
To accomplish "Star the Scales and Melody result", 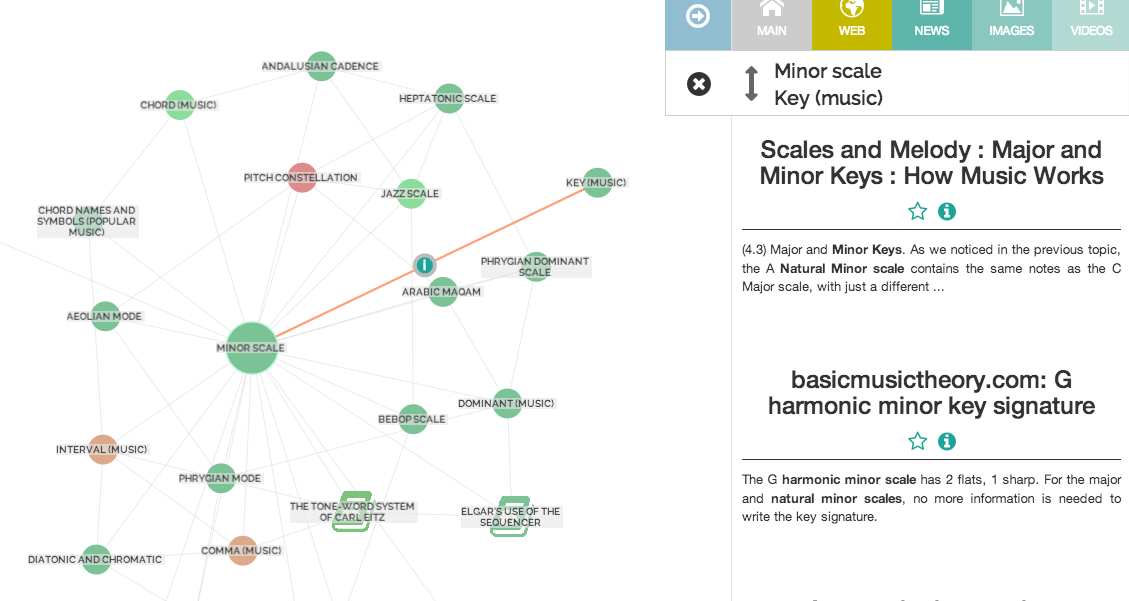I will [917, 211].
